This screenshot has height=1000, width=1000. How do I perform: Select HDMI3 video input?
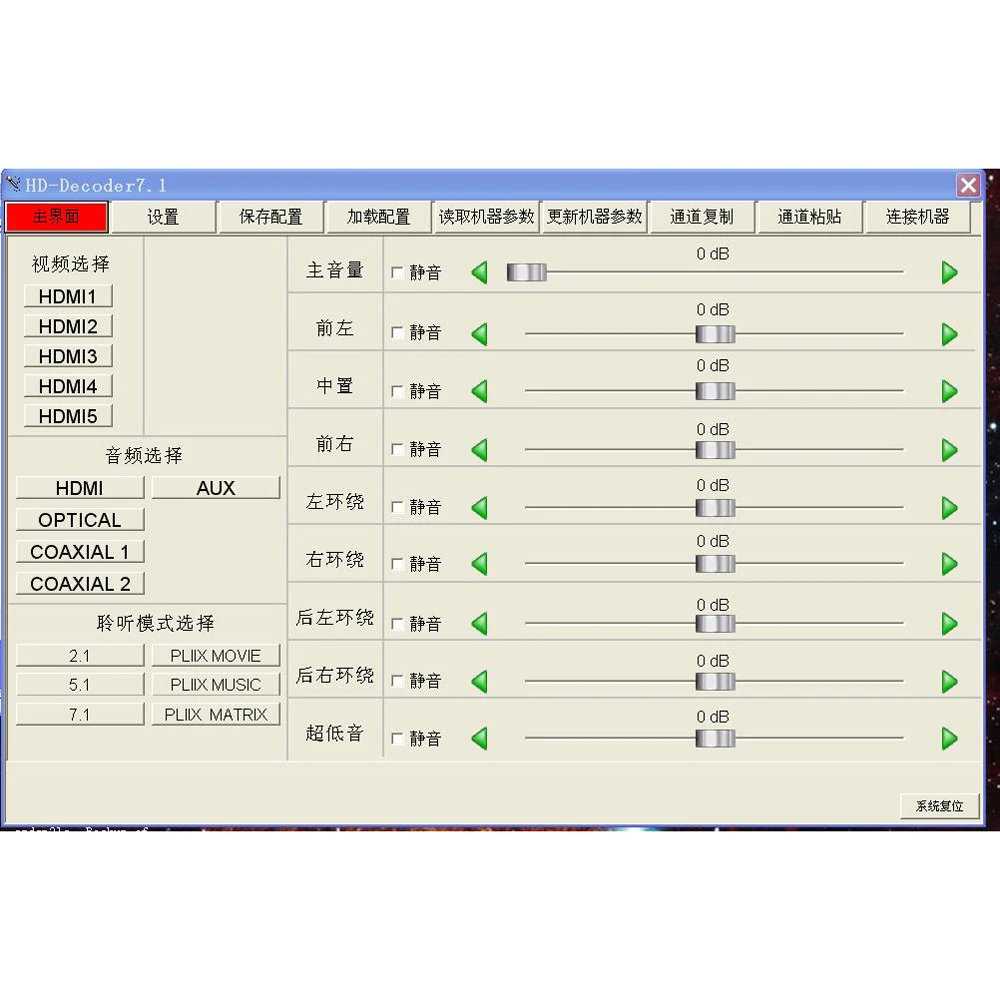click(68, 357)
